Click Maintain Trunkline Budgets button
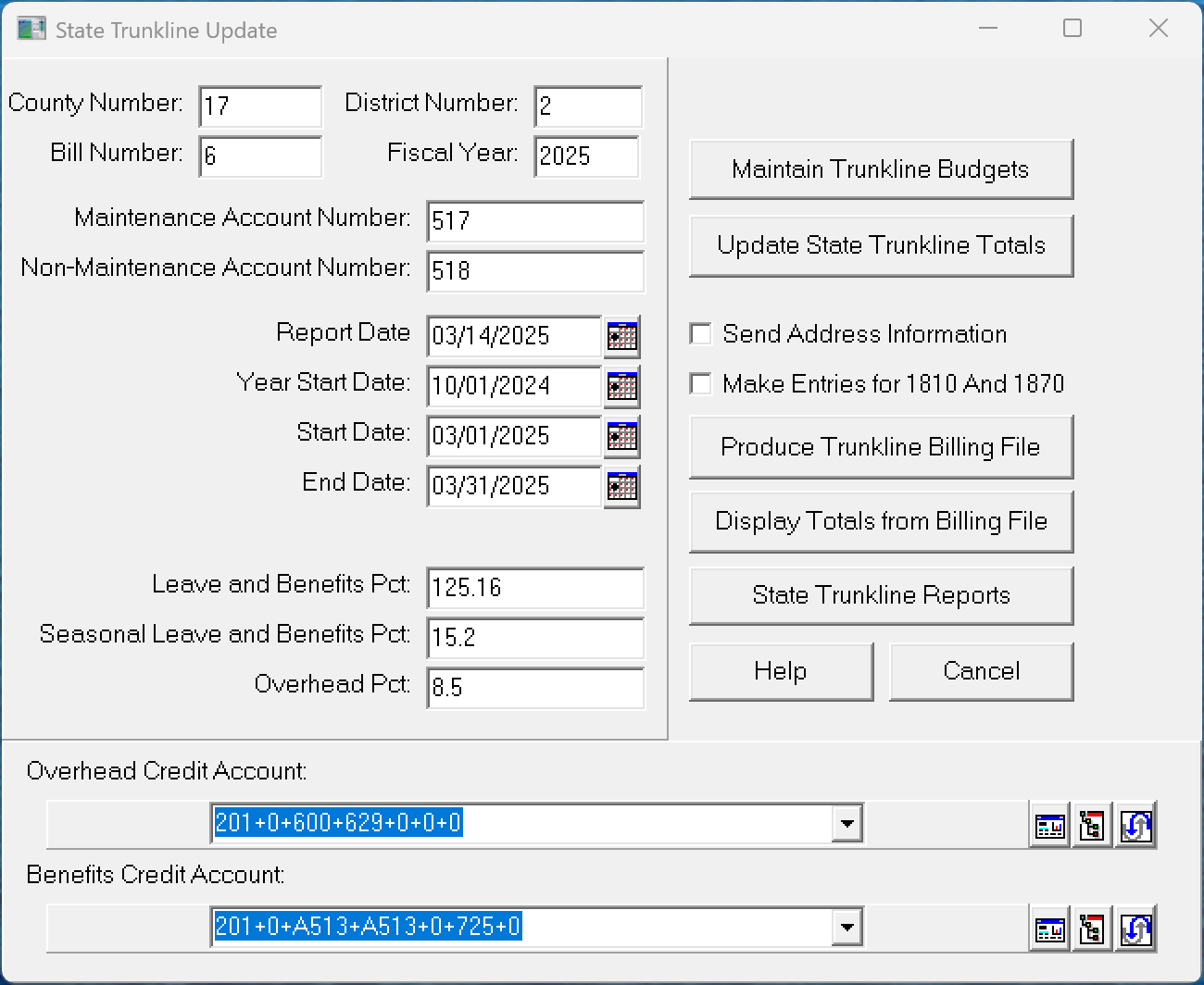Image resolution: width=1204 pixels, height=985 pixels. pos(881,169)
